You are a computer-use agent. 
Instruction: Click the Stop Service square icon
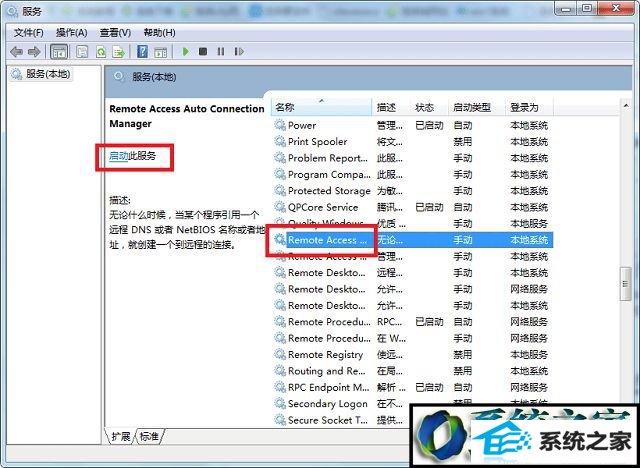coord(203,52)
